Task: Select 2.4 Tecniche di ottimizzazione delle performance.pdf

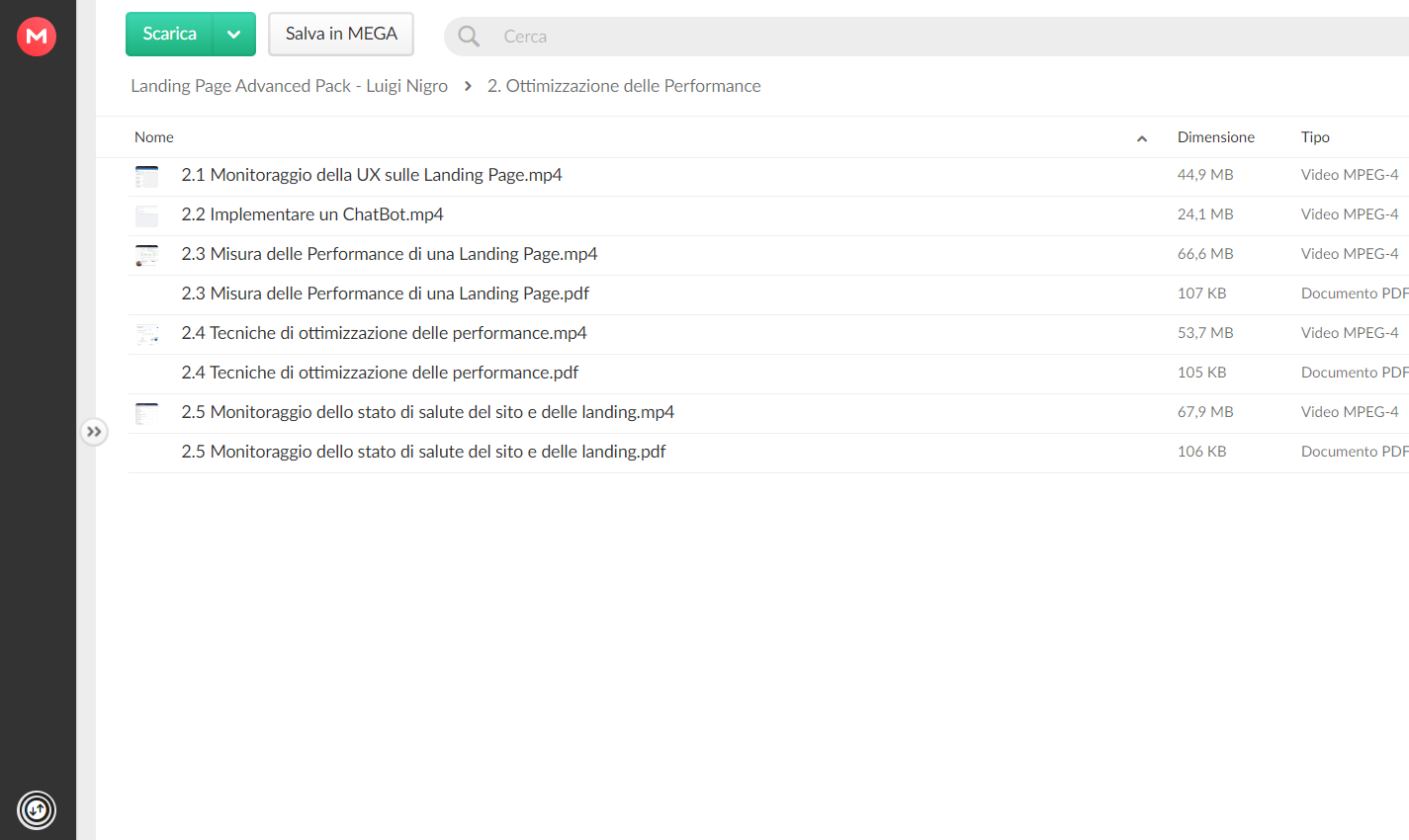Action: click(380, 373)
